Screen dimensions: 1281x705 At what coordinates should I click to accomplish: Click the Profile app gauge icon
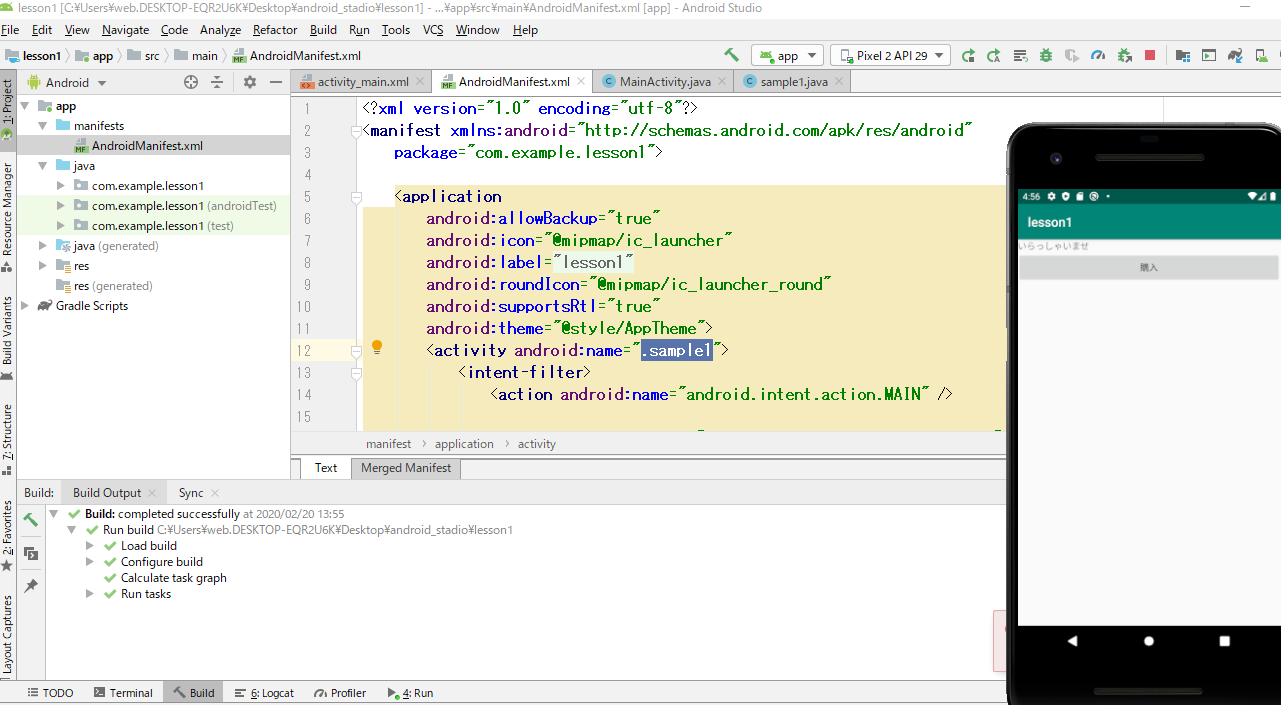(x=1098, y=56)
